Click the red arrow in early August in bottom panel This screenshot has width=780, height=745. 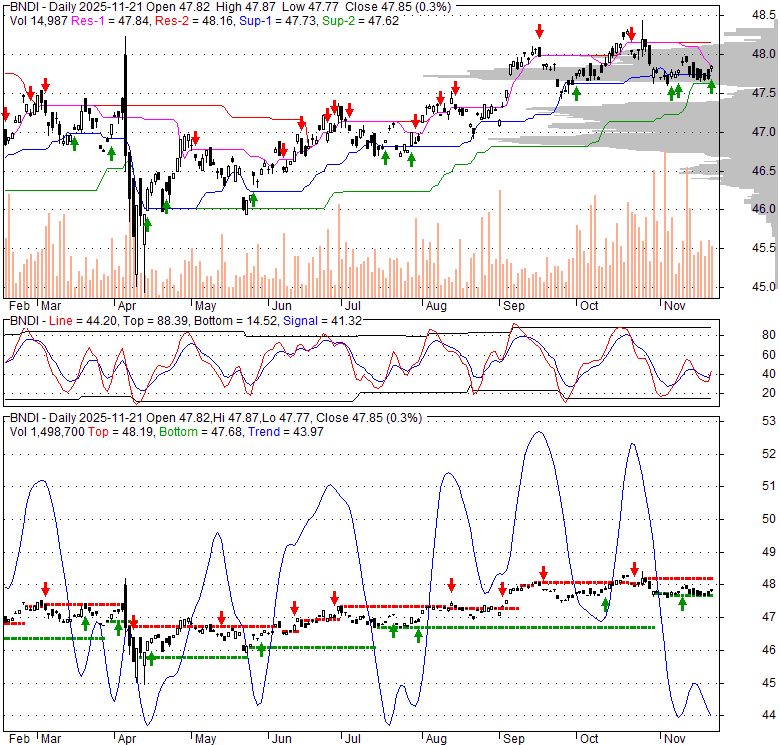[x=451, y=584]
